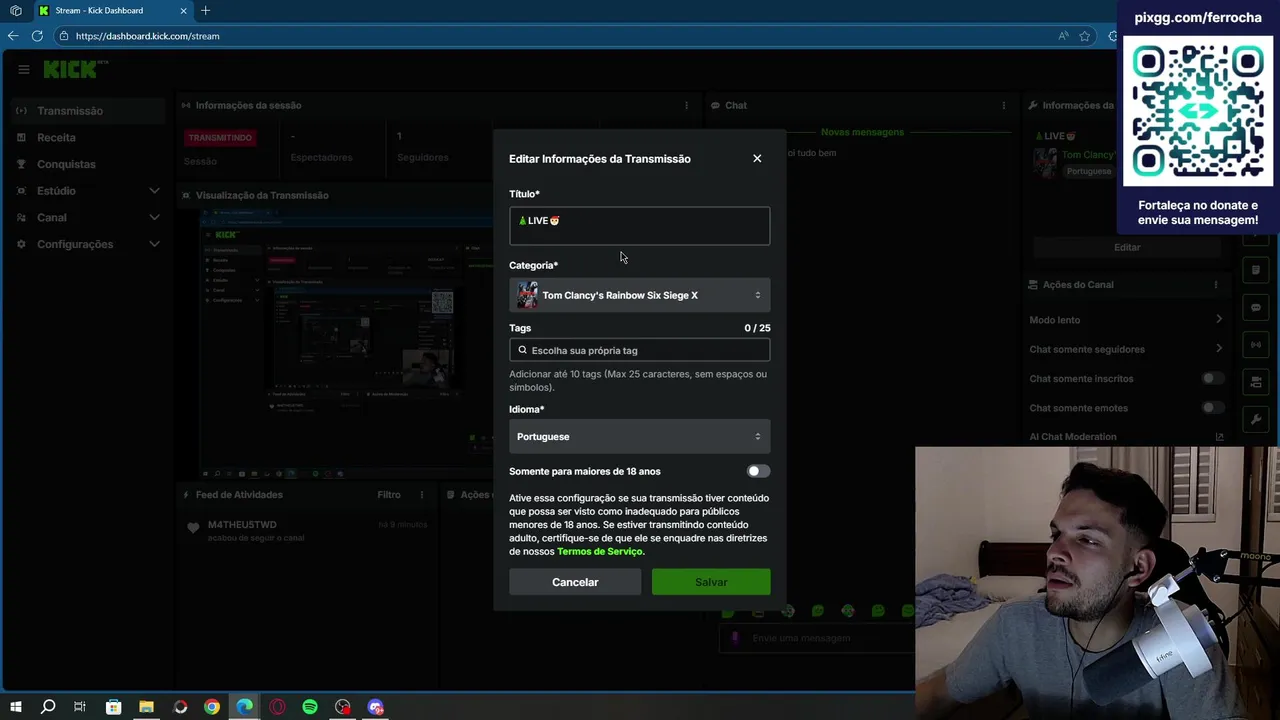Click the green Salvar button
This screenshot has height=720, width=1280.
pyautogui.click(x=711, y=582)
